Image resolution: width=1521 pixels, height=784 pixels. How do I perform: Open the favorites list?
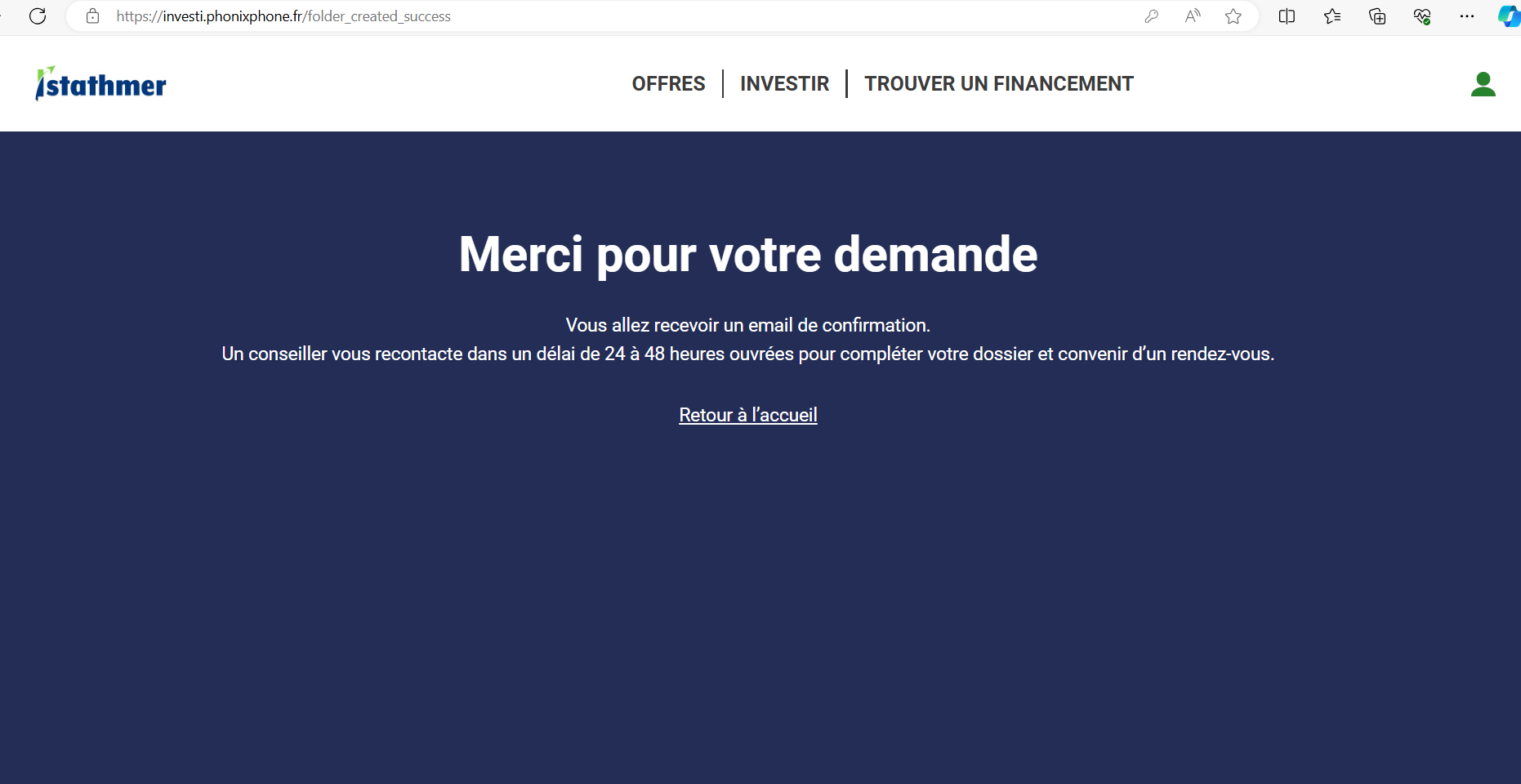1332,16
